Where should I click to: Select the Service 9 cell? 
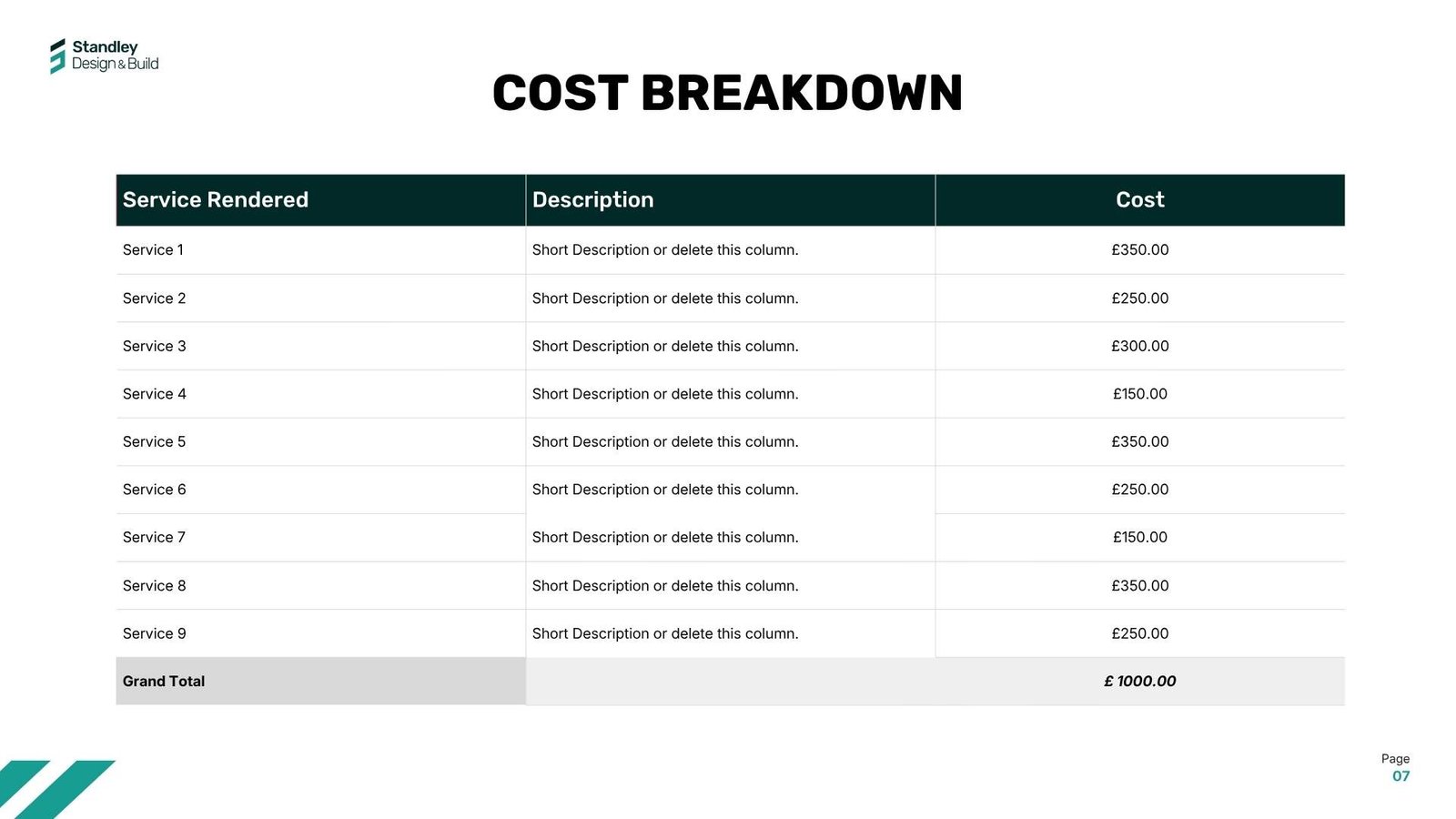(x=154, y=633)
